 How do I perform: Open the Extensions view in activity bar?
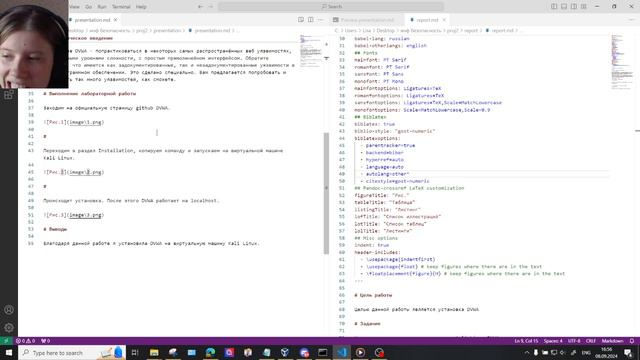[9, 95]
